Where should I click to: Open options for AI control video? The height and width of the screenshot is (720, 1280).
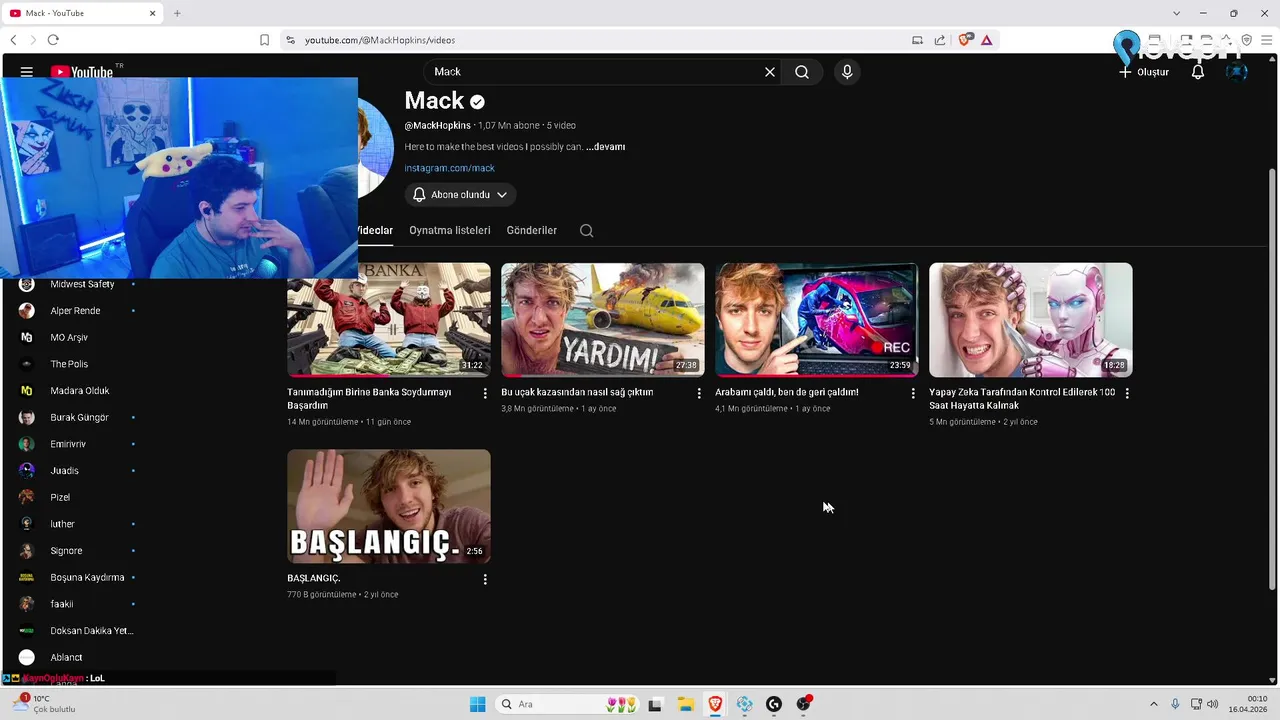point(1127,393)
